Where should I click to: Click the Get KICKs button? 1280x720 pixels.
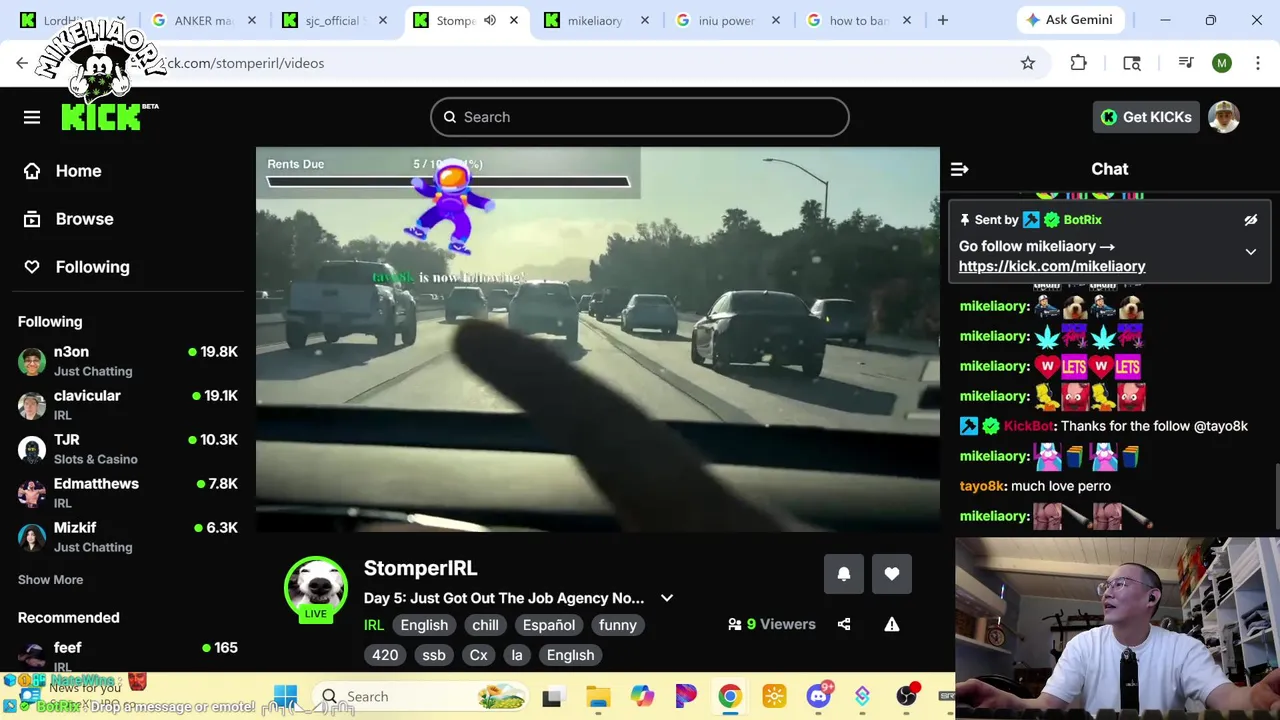click(x=1146, y=117)
